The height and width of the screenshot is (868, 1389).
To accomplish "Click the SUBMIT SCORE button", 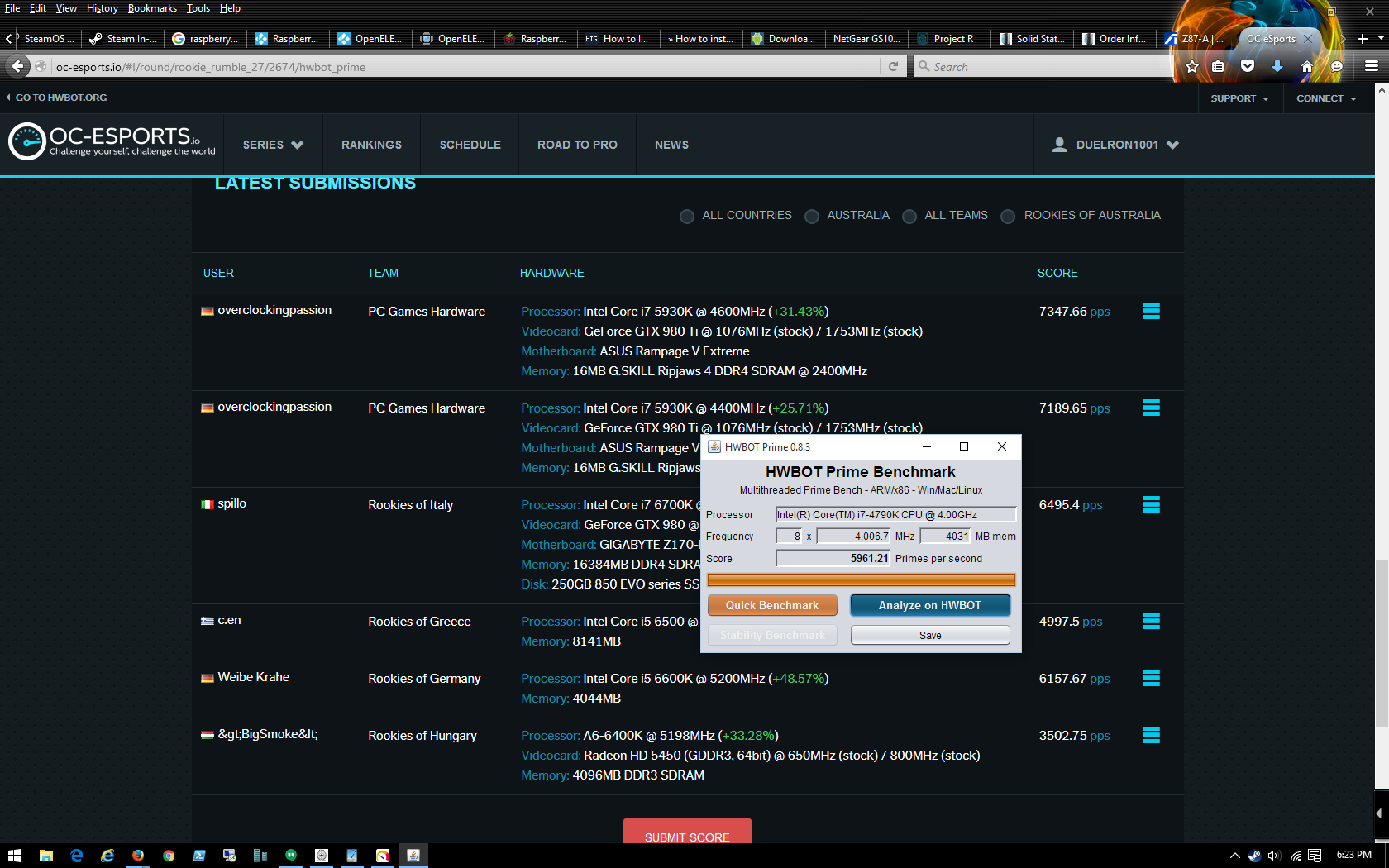I will 687,832.
